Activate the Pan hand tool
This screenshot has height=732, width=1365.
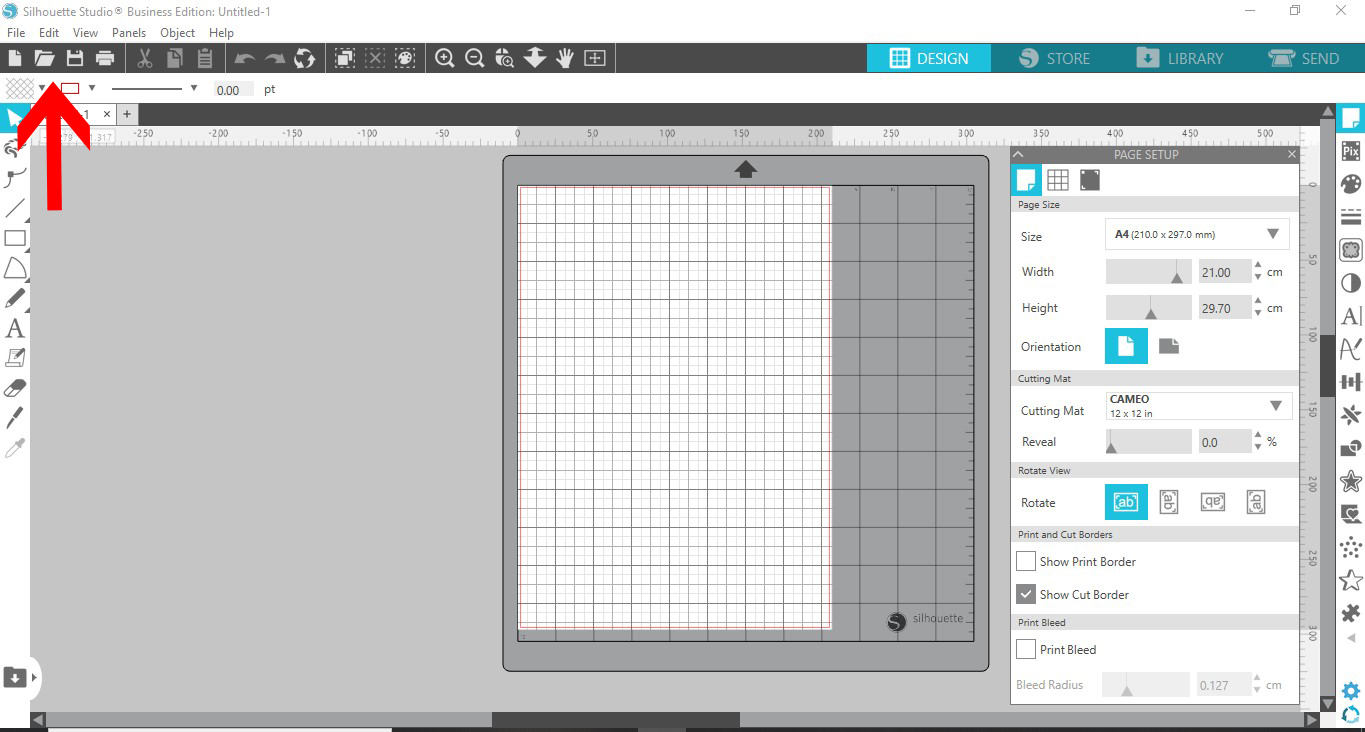click(565, 58)
